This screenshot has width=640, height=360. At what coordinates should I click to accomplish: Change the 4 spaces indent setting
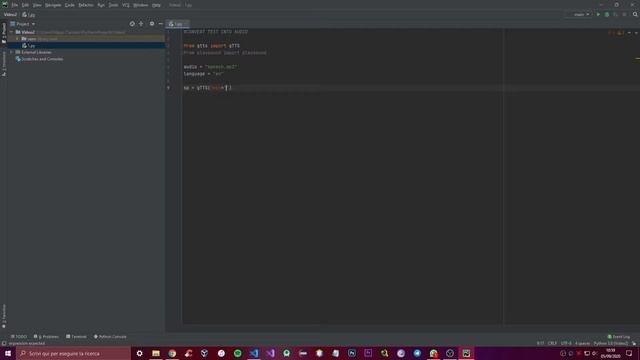[x=582, y=343]
